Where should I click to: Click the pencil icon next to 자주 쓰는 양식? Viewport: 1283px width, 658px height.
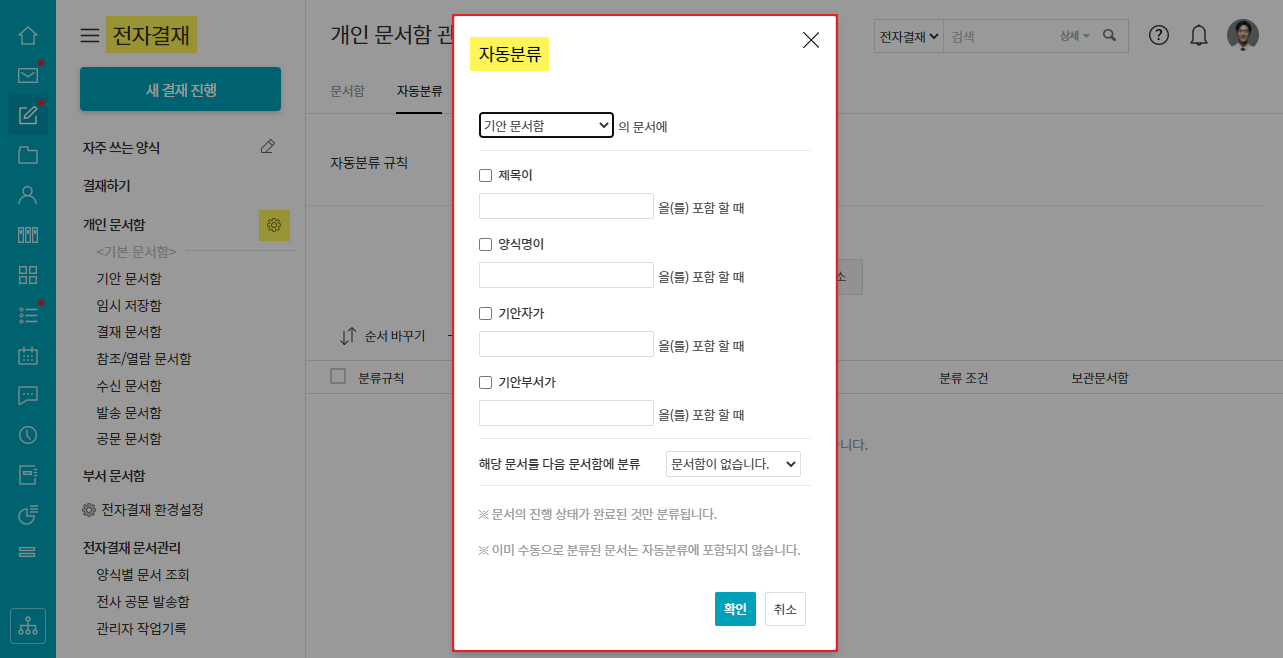click(267, 147)
